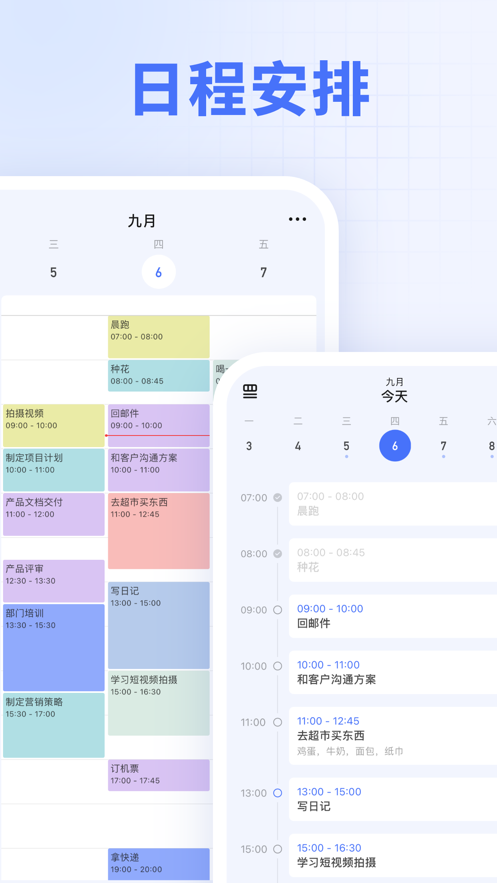
Task: Open the 去超市买东西 list card
Action: pos(393,736)
